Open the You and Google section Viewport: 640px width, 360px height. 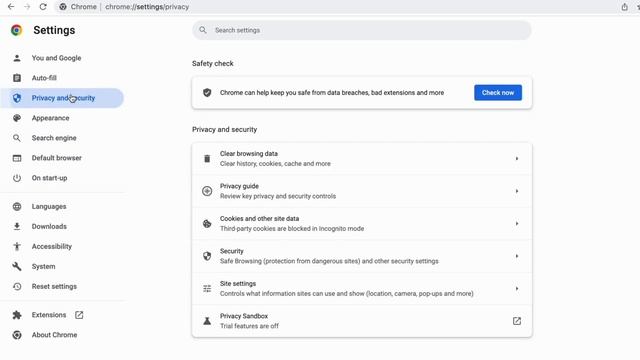click(x=56, y=58)
